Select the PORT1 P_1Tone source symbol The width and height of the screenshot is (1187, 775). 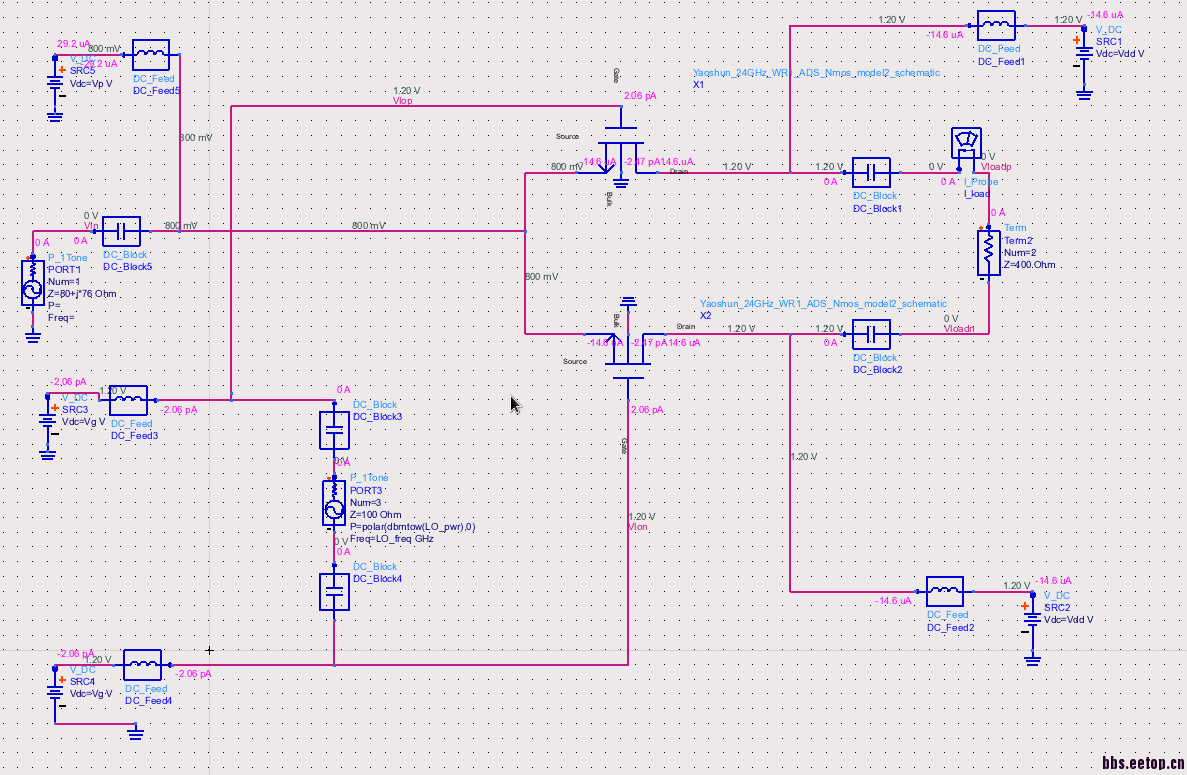click(32, 282)
